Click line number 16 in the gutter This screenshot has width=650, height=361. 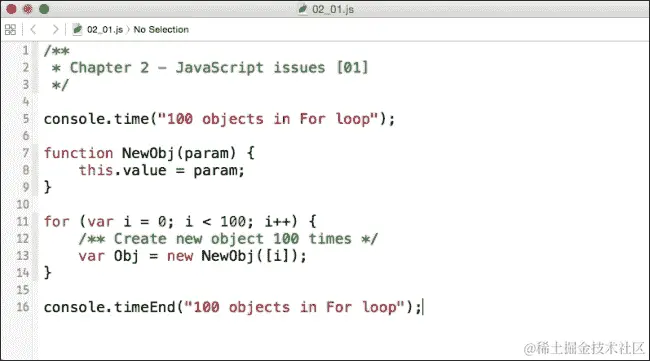click(x=23, y=307)
